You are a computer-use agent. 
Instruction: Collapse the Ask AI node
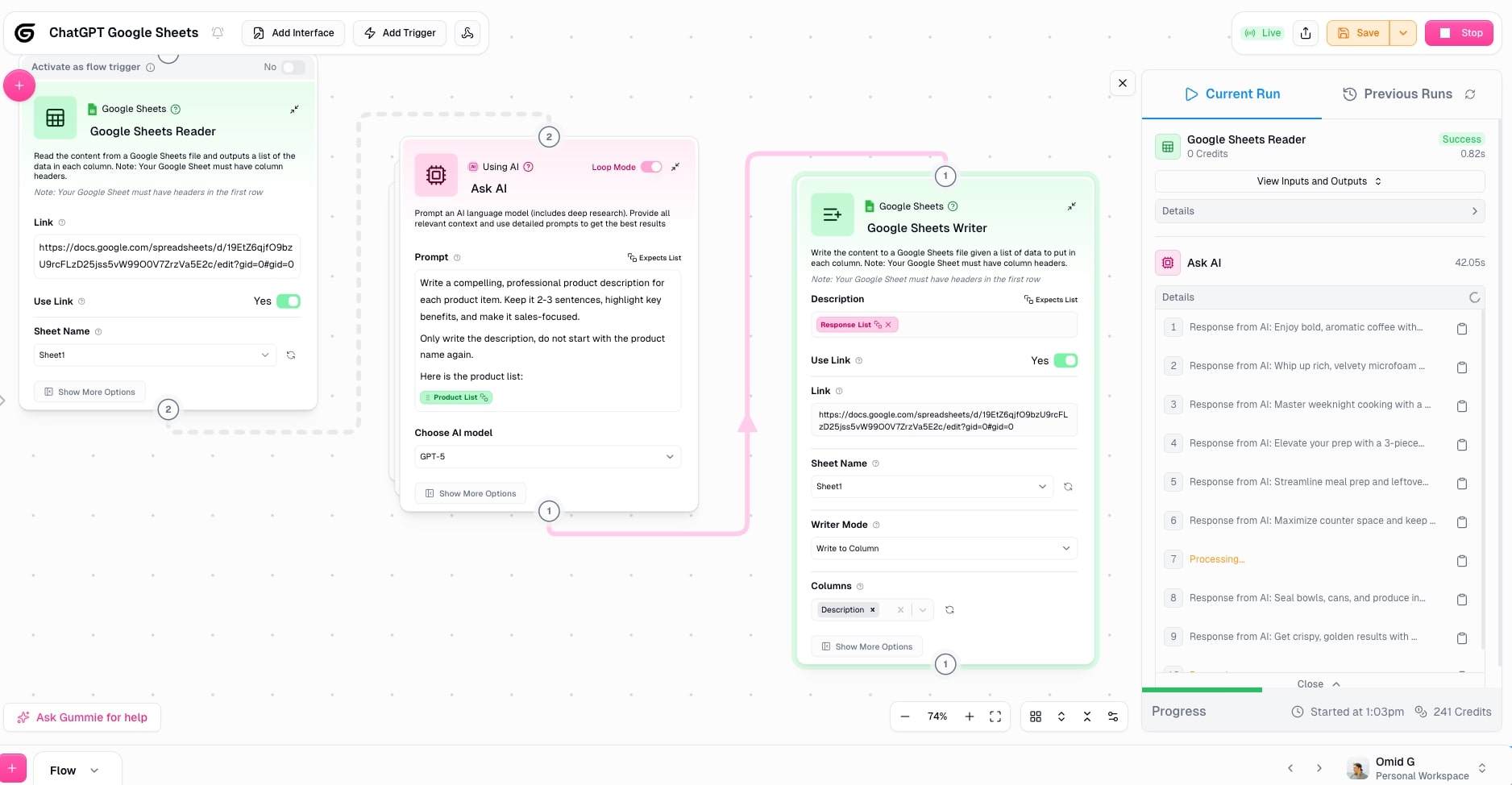(675, 167)
